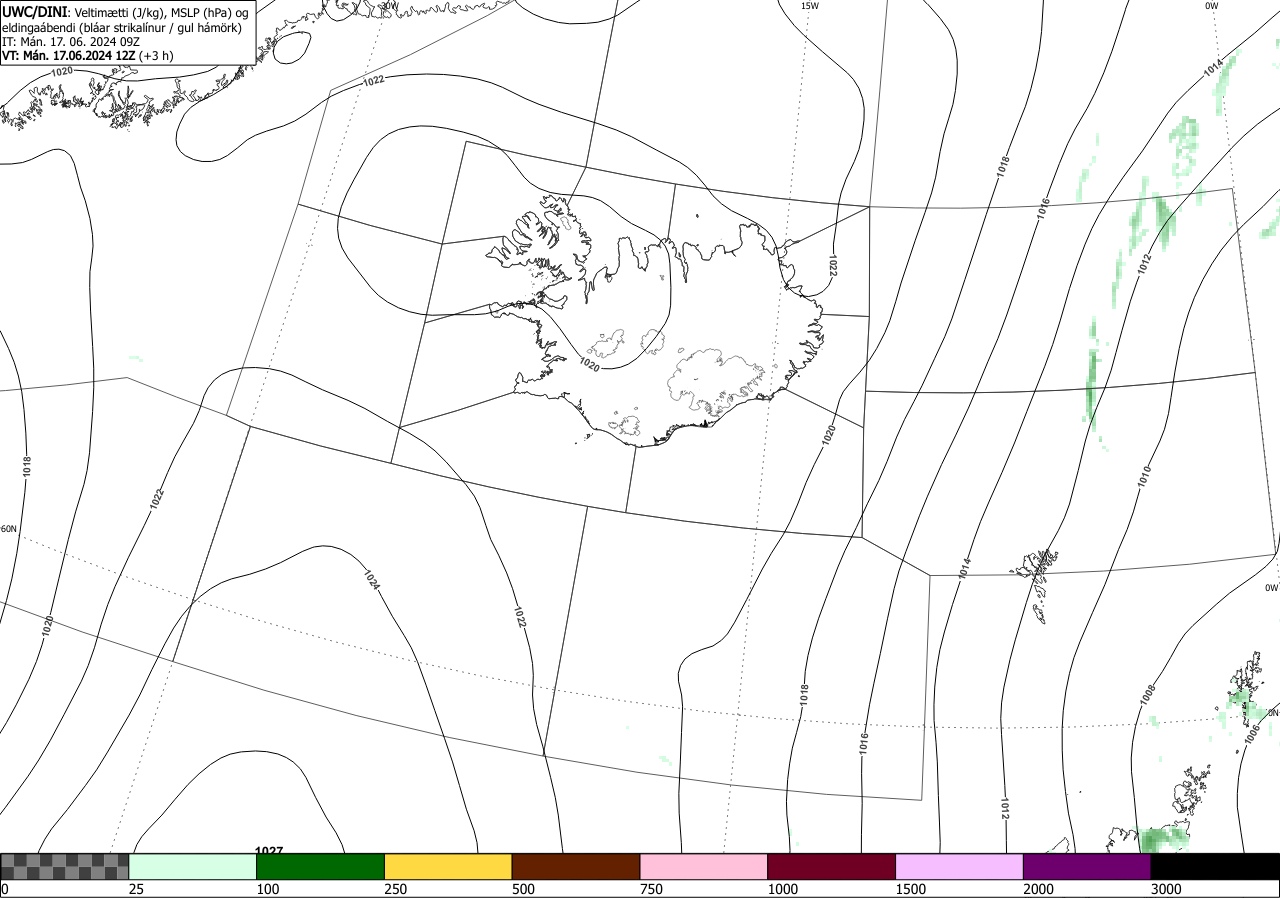Viewport: 1280px width, 898px height.
Task: Click the brown 500–750 legend swatch
Action: (x=576, y=866)
